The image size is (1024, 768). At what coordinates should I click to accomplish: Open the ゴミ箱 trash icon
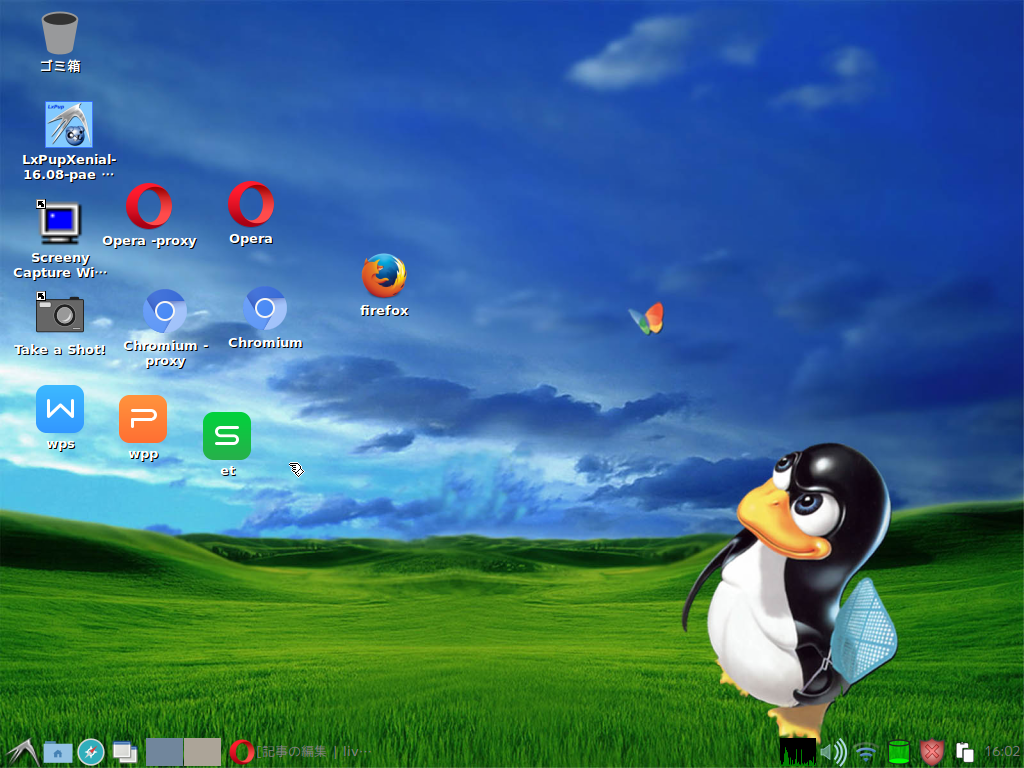coord(60,33)
